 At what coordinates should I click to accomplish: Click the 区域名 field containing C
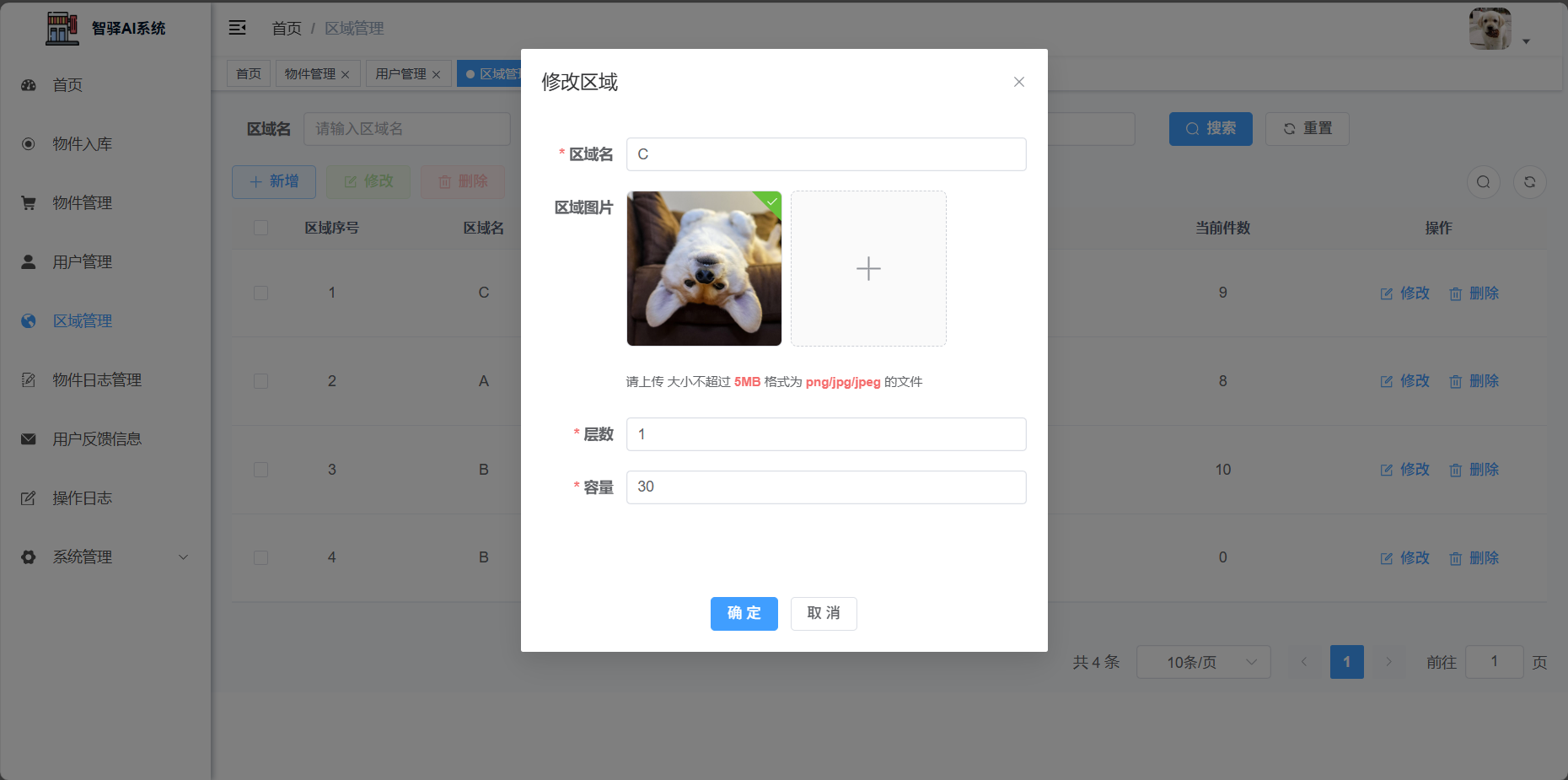(x=826, y=154)
